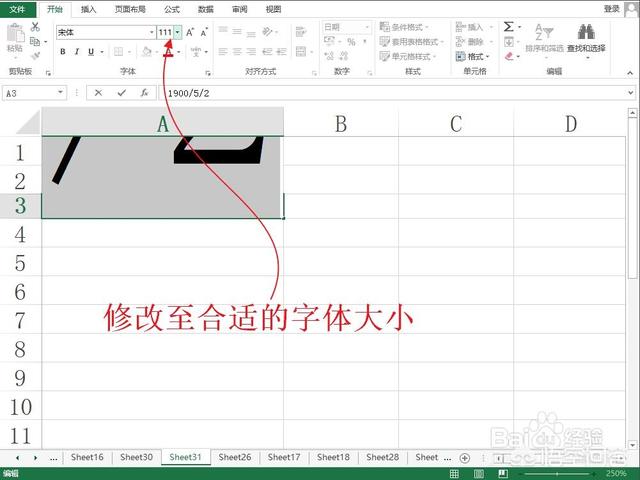Click the New Sheet plus icon
This screenshot has height=480, width=640.
click(x=464, y=458)
